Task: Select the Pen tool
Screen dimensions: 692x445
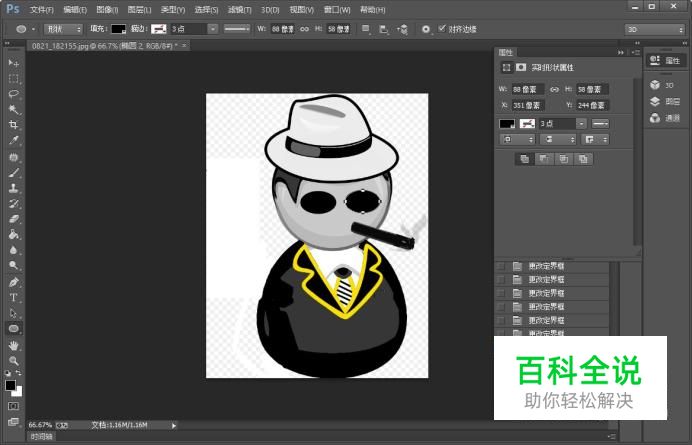Action: tap(13, 282)
